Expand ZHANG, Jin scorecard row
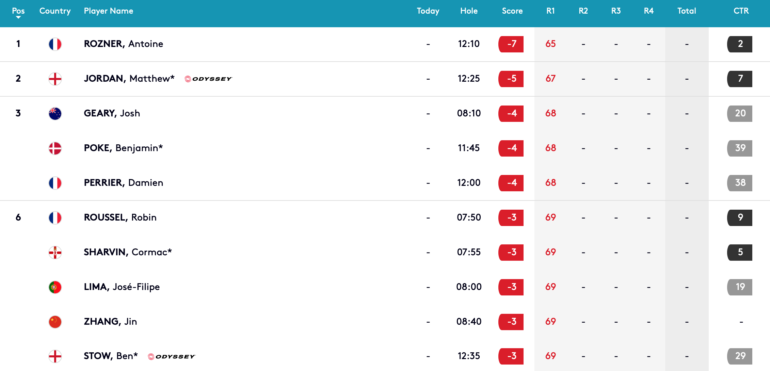The width and height of the screenshot is (770, 371). click(385, 322)
